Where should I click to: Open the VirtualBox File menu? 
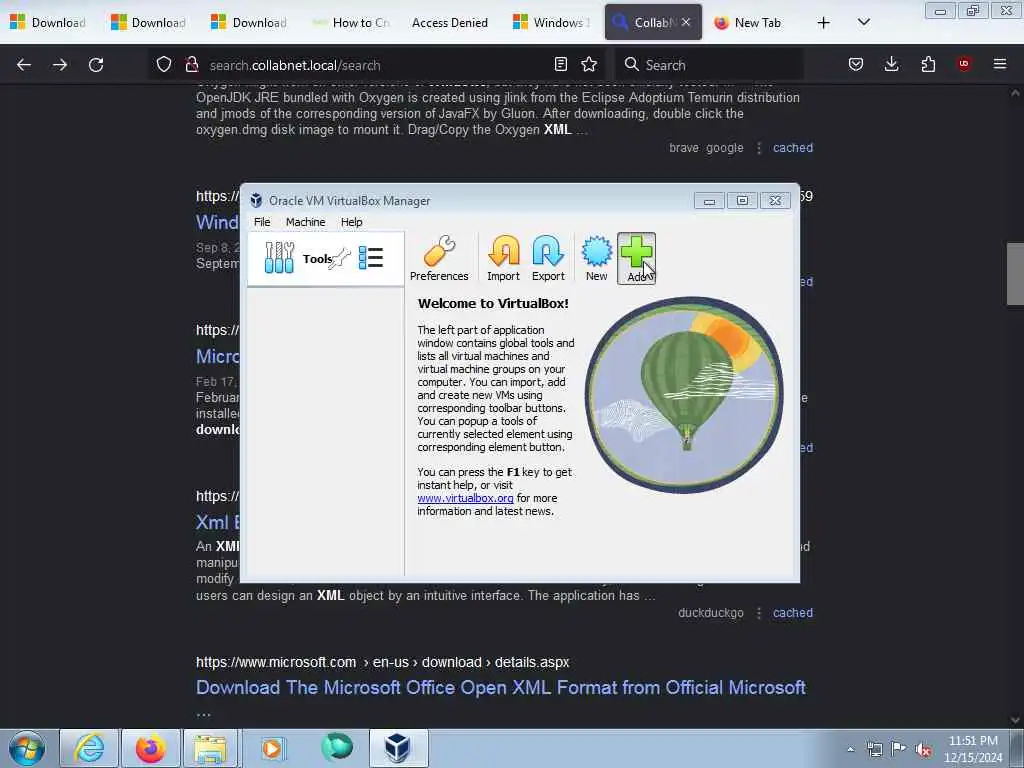[x=262, y=222]
